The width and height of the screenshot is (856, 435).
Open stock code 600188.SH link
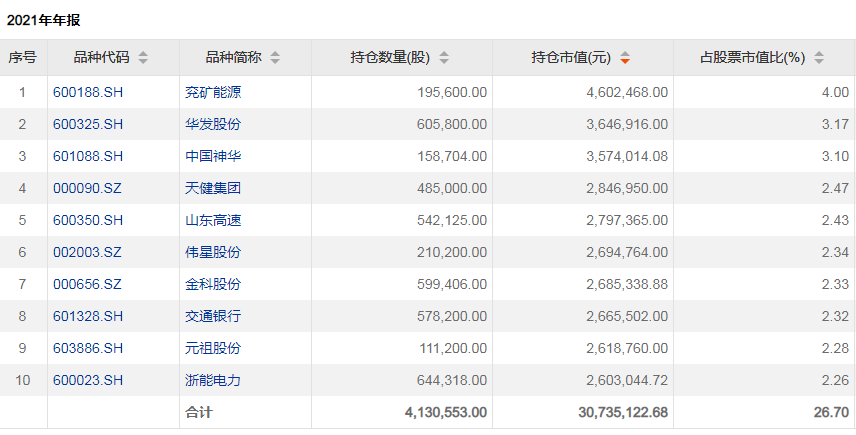88,92
